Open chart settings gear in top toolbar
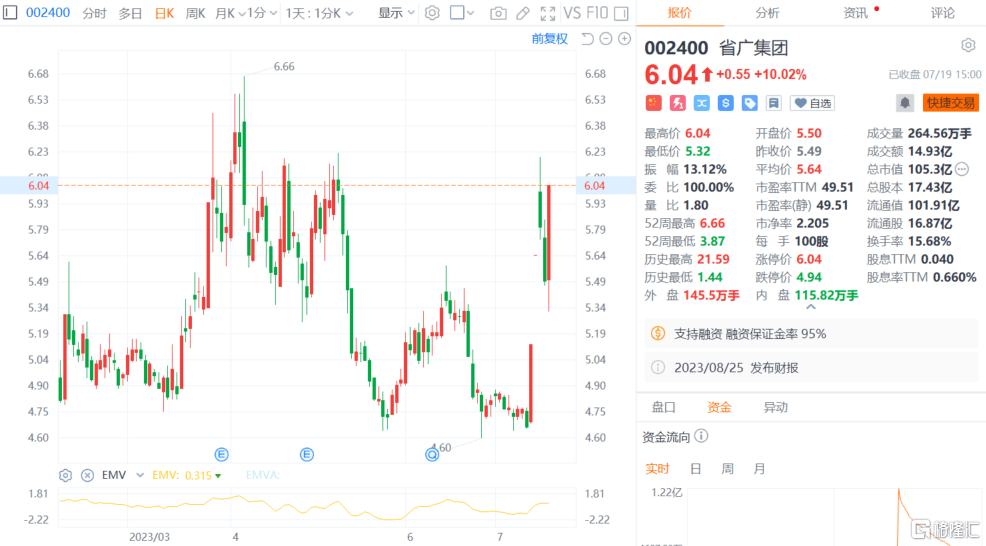Viewport: 986px width, 546px height. coord(432,13)
